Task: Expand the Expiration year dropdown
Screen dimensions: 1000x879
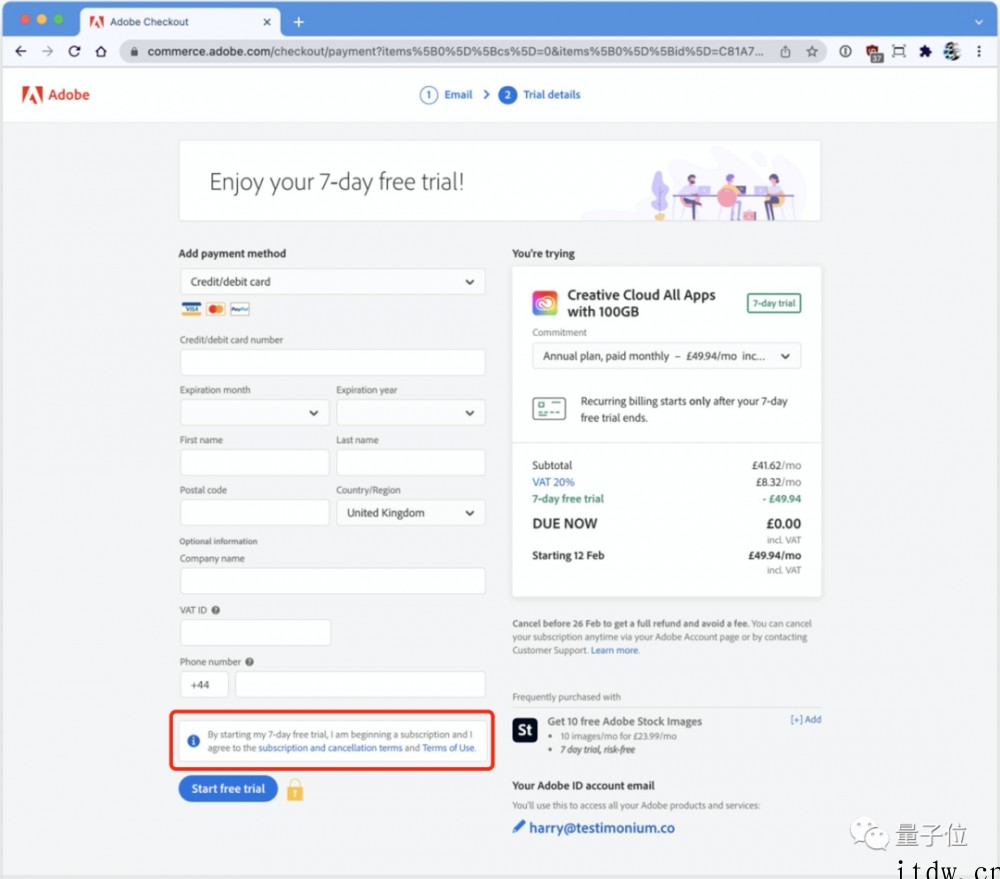Action: (x=411, y=413)
